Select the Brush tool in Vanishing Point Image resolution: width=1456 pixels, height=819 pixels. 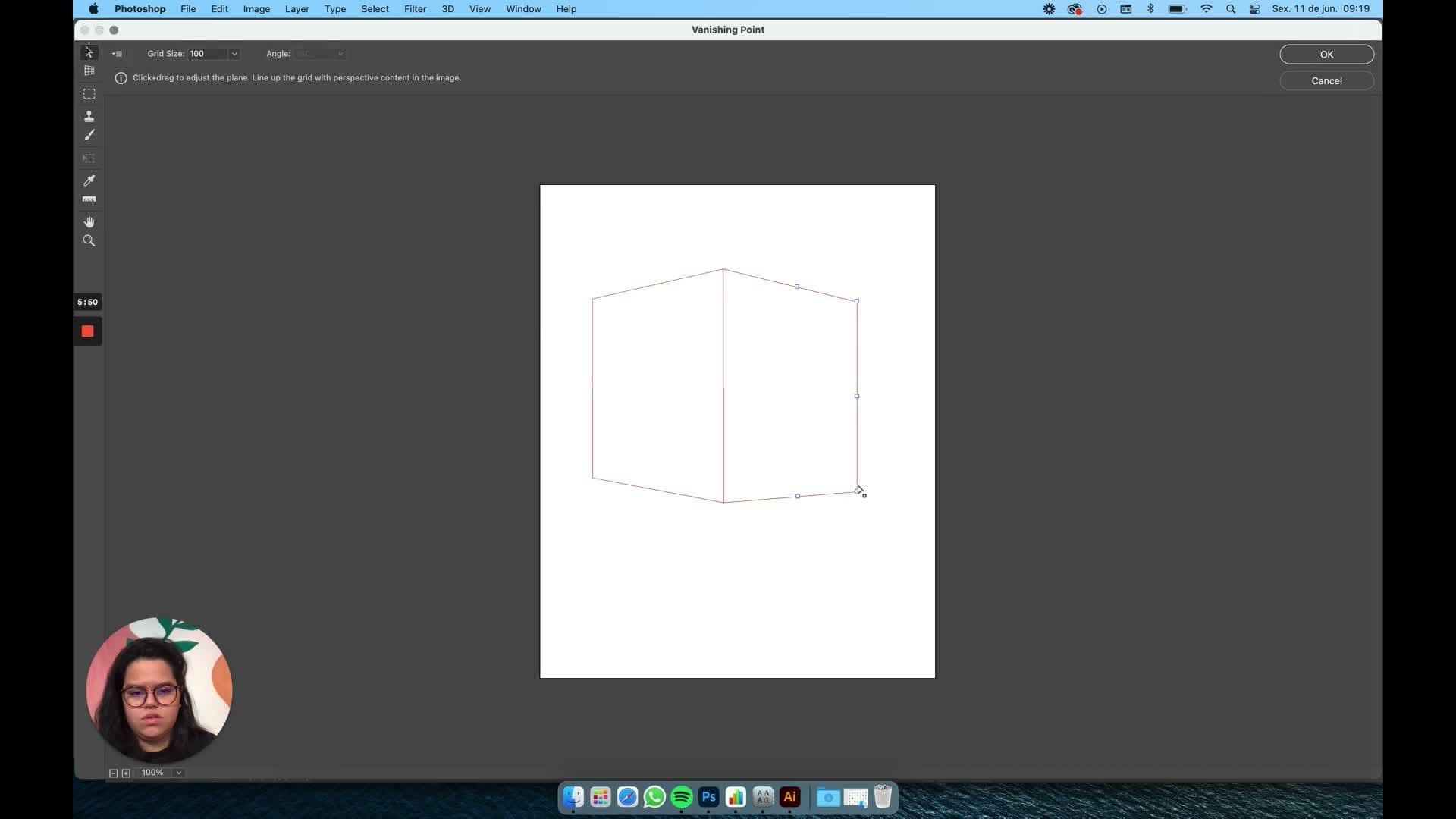[x=89, y=135]
